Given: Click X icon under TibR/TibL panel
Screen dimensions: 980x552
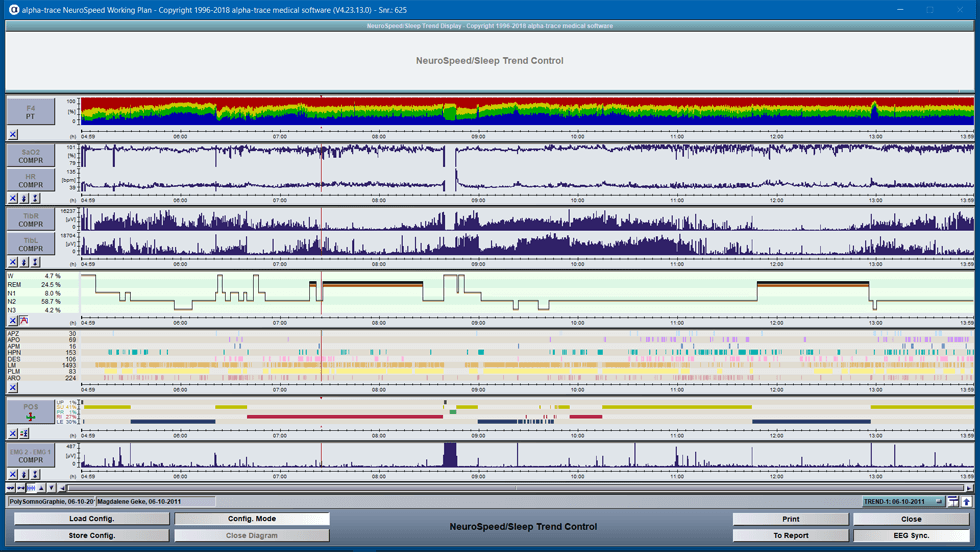Looking at the screenshot, I should coord(12,263).
